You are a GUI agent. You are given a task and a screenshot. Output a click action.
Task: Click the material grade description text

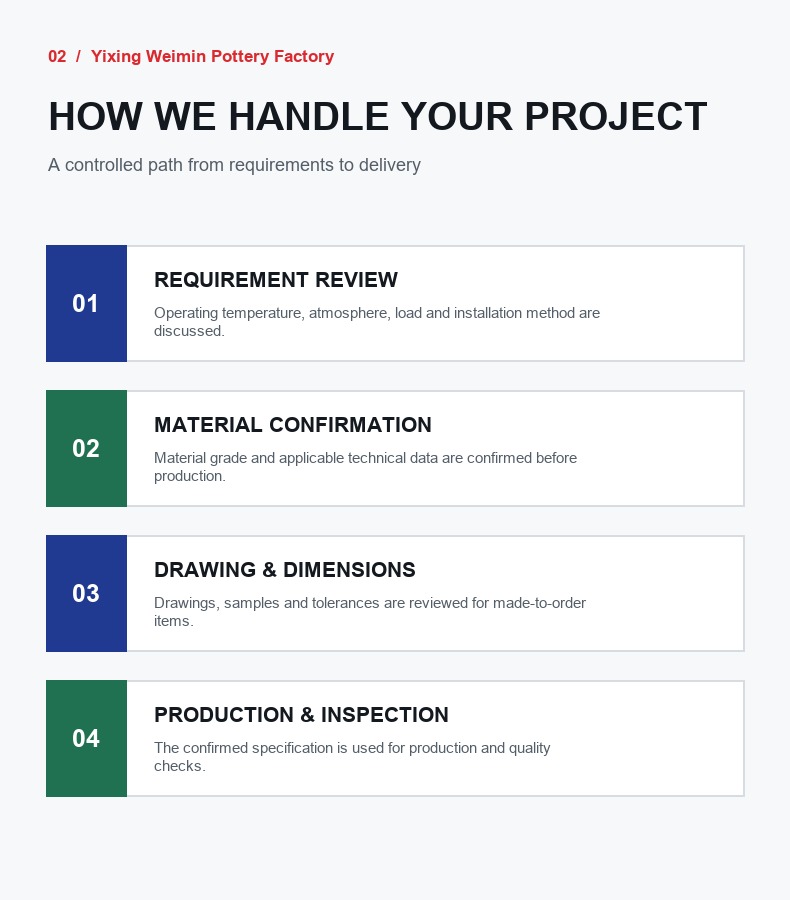click(x=365, y=467)
